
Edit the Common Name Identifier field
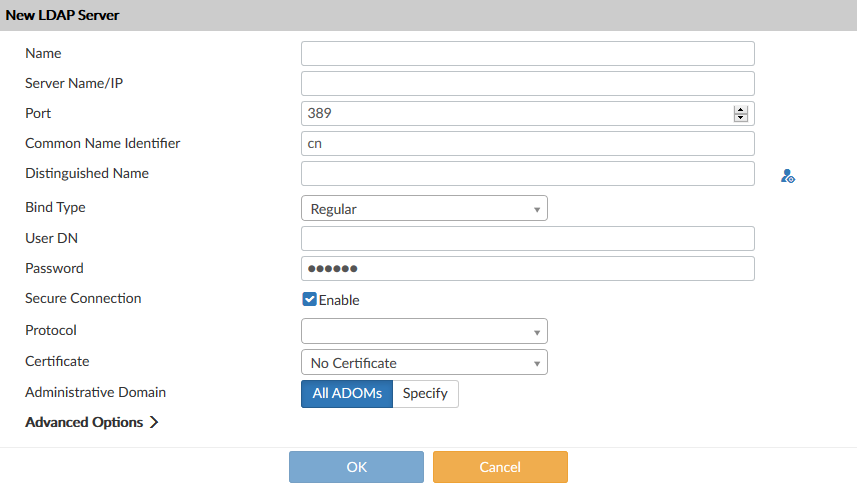point(527,143)
